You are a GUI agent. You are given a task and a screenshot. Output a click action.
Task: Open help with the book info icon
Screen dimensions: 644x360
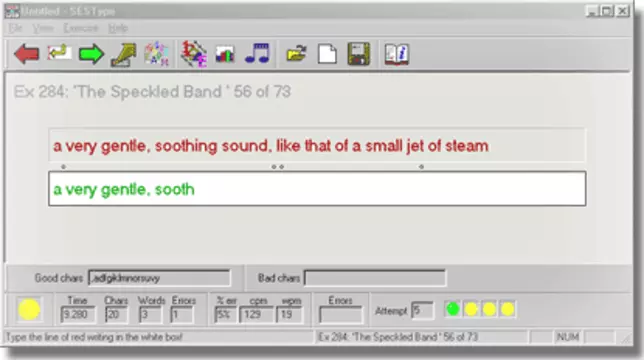[x=397, y=54]
